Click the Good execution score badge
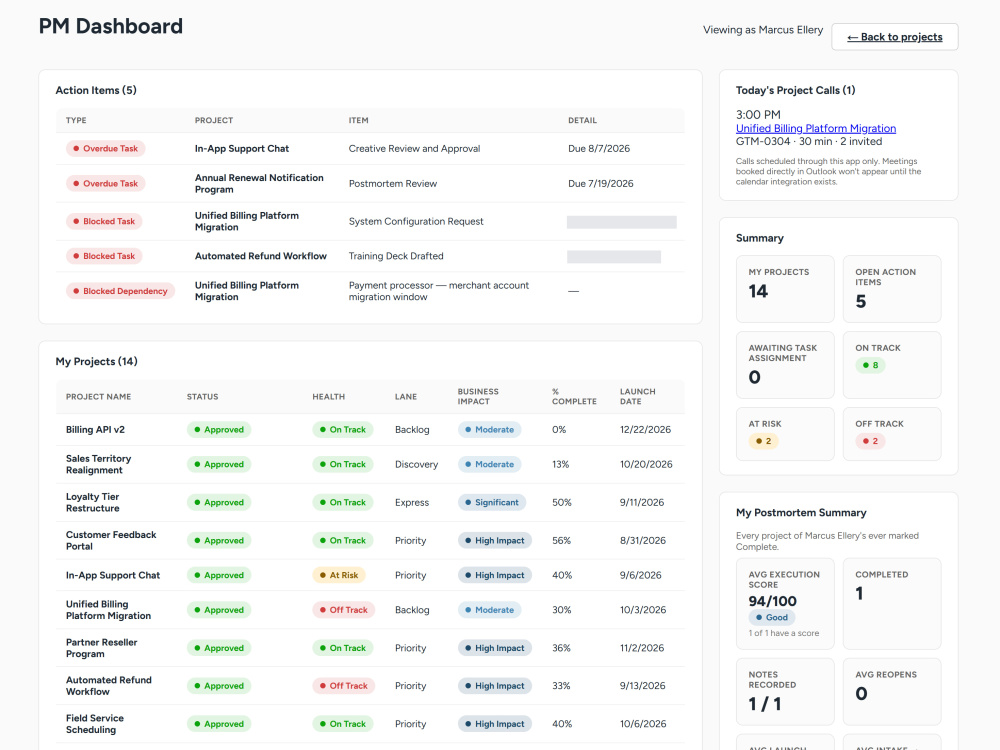Screen dimensions: 1000x750 [772, 617]
